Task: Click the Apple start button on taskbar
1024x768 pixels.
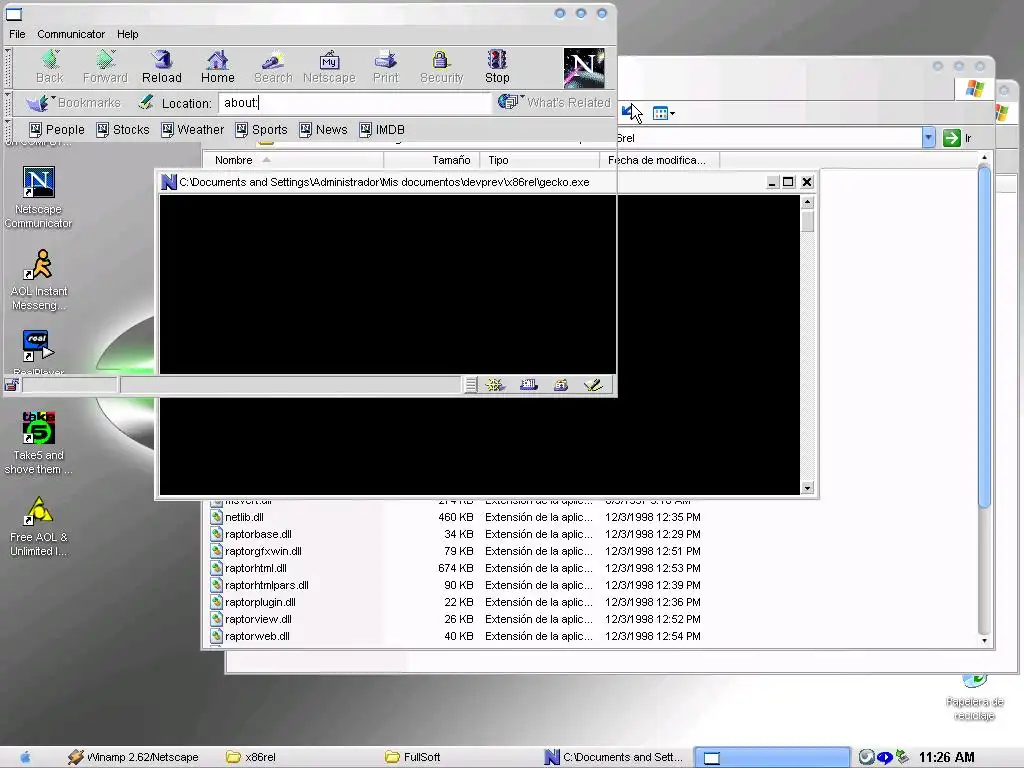Action: (x=25, y=757)
